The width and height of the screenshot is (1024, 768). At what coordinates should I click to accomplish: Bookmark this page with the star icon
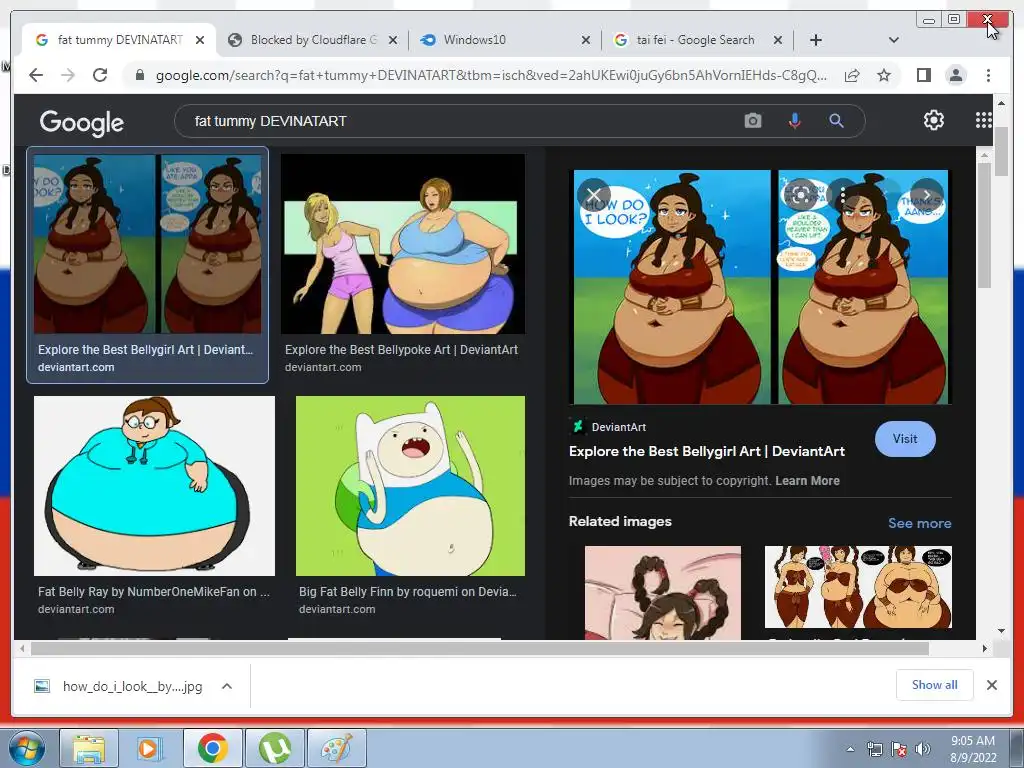(x=884, y=75)
